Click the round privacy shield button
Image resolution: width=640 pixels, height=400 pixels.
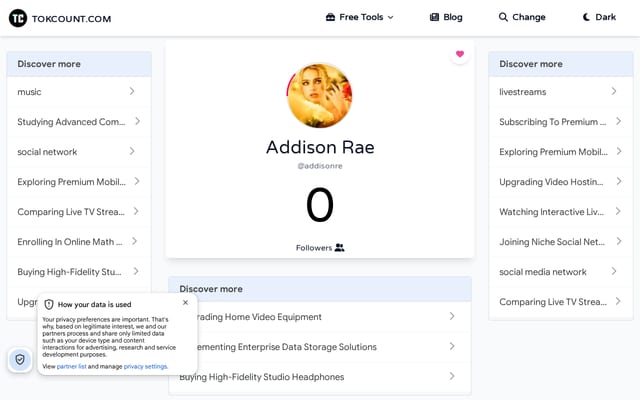click(20, 360)
